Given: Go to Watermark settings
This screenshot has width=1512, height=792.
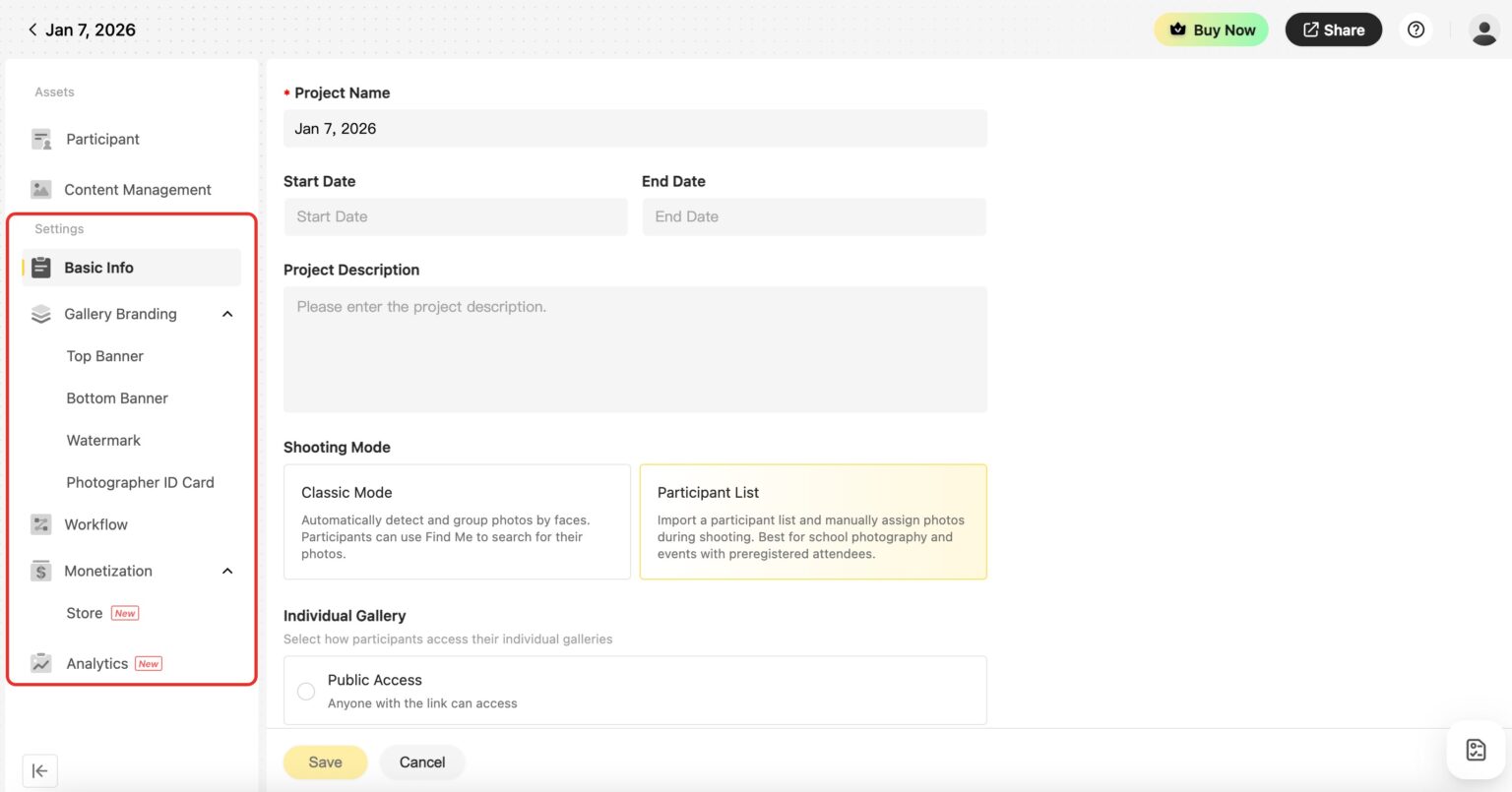Looking at the screenshot, I should coord(103,441).
